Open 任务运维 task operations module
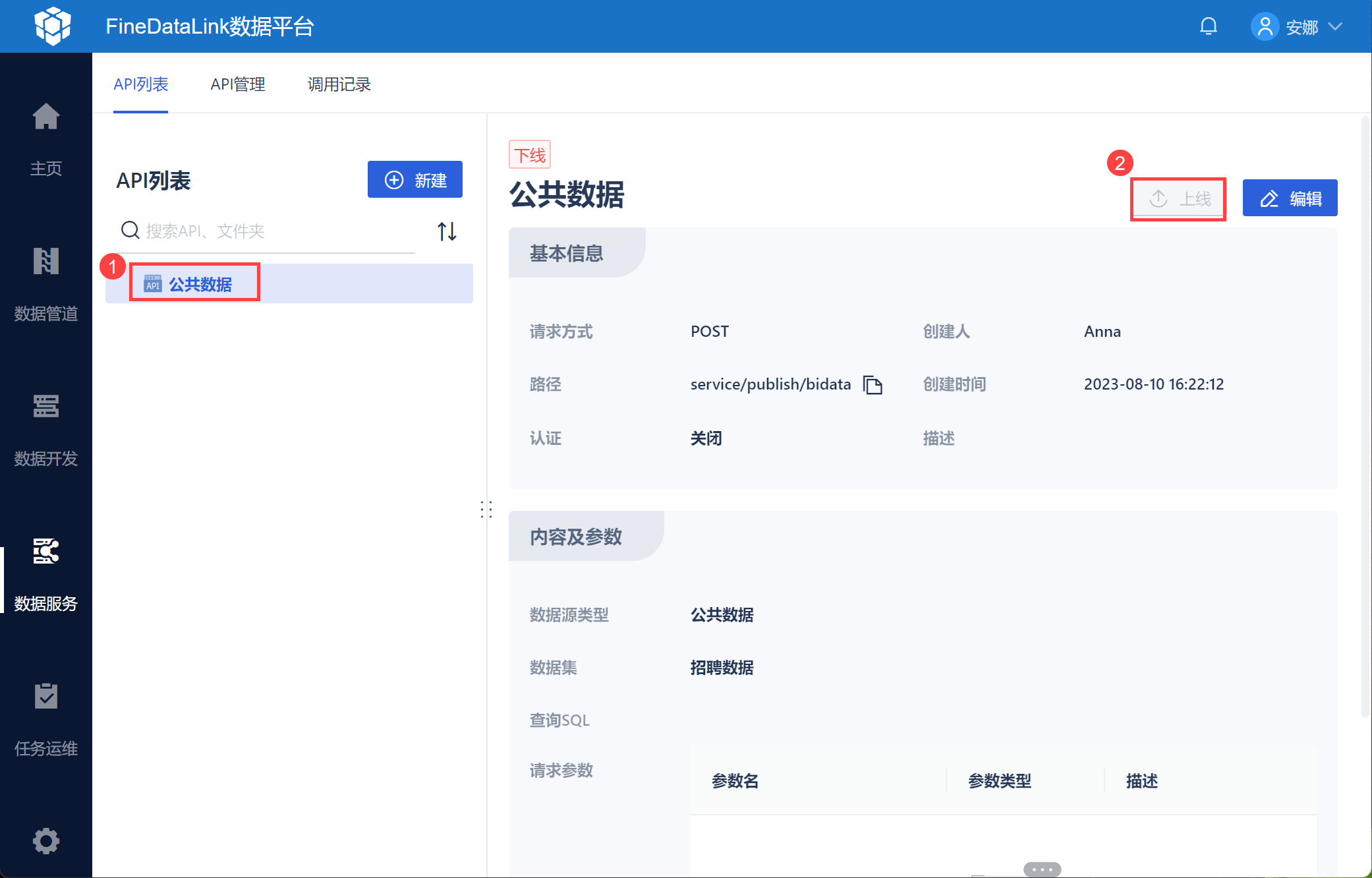 (45, 717)
